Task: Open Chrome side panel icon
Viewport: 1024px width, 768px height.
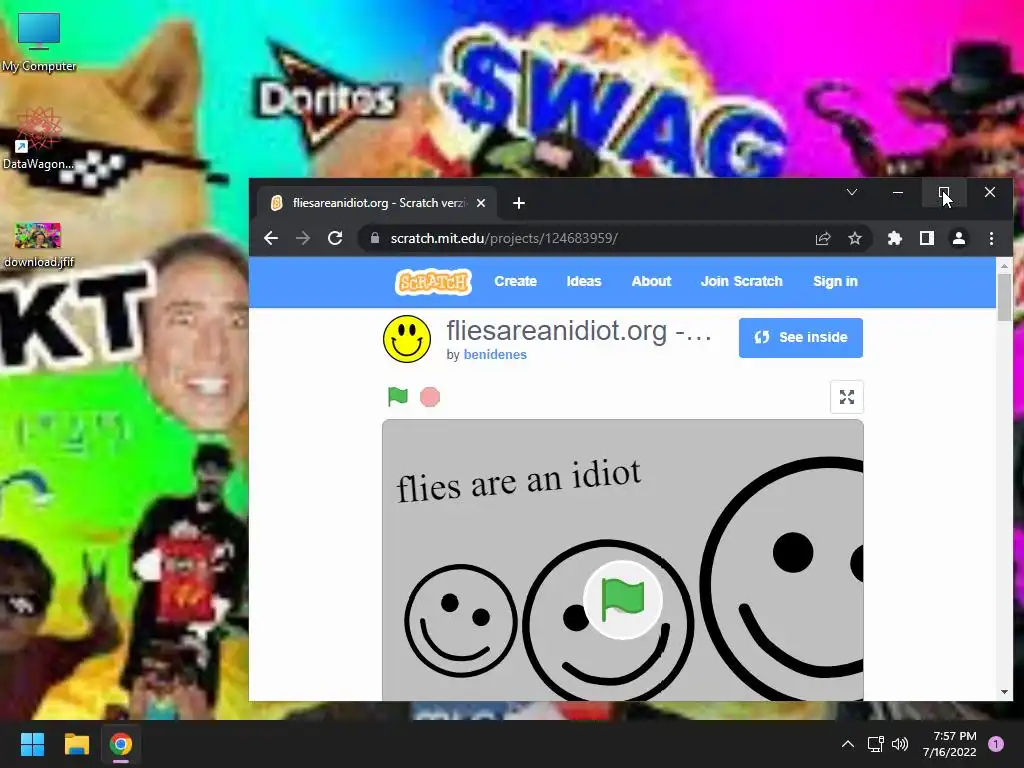Action: (x=927, y=238)
